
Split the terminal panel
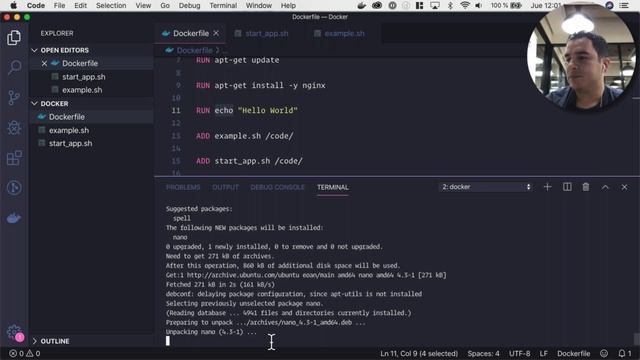click(x=567, y=187)
